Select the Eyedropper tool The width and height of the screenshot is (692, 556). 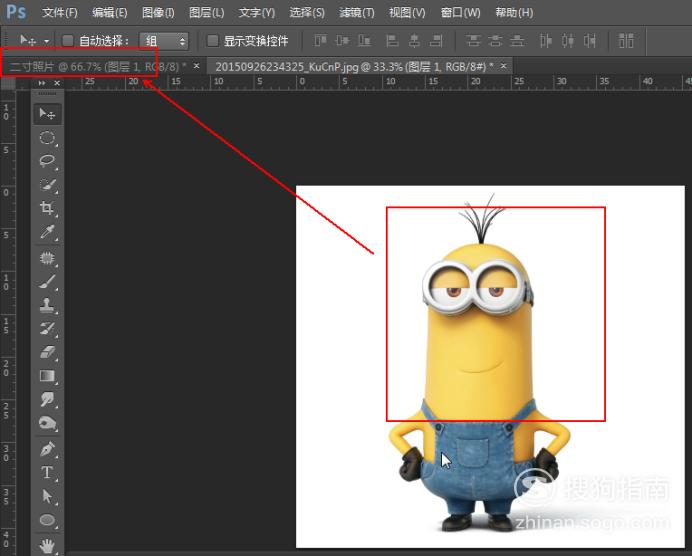[47, 232]
